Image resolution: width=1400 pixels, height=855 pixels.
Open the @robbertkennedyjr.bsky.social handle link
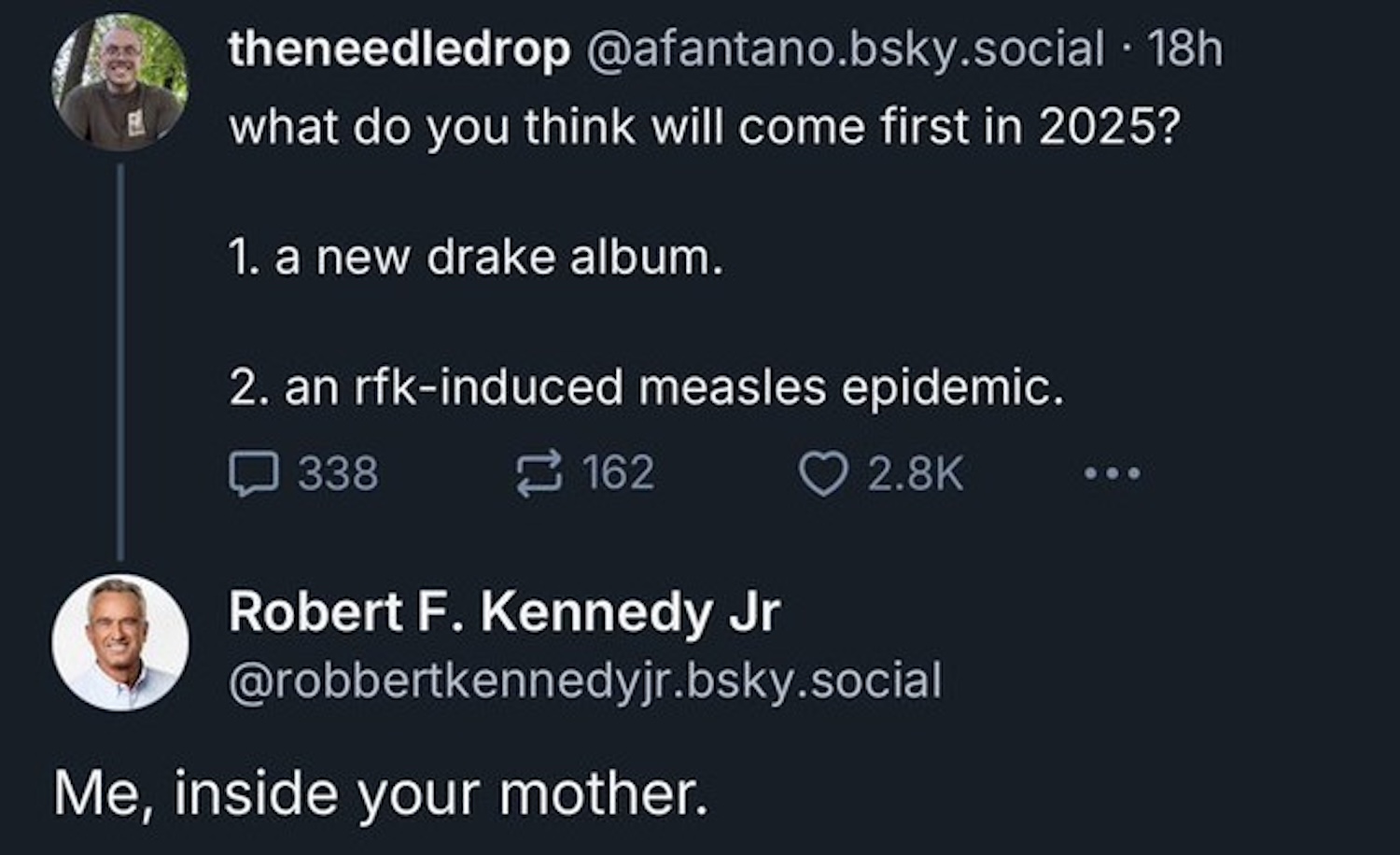point(585,680)
